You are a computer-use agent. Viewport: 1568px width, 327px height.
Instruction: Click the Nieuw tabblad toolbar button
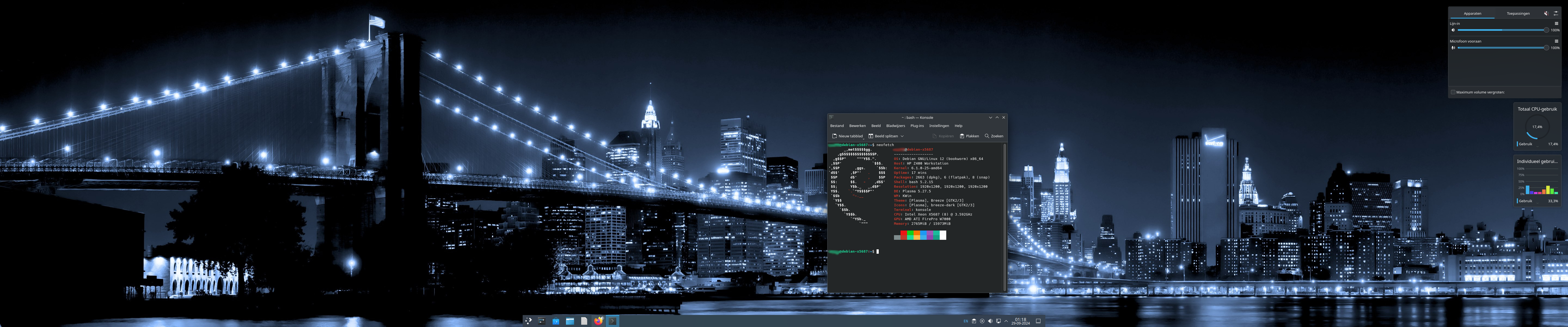point(847,137)
